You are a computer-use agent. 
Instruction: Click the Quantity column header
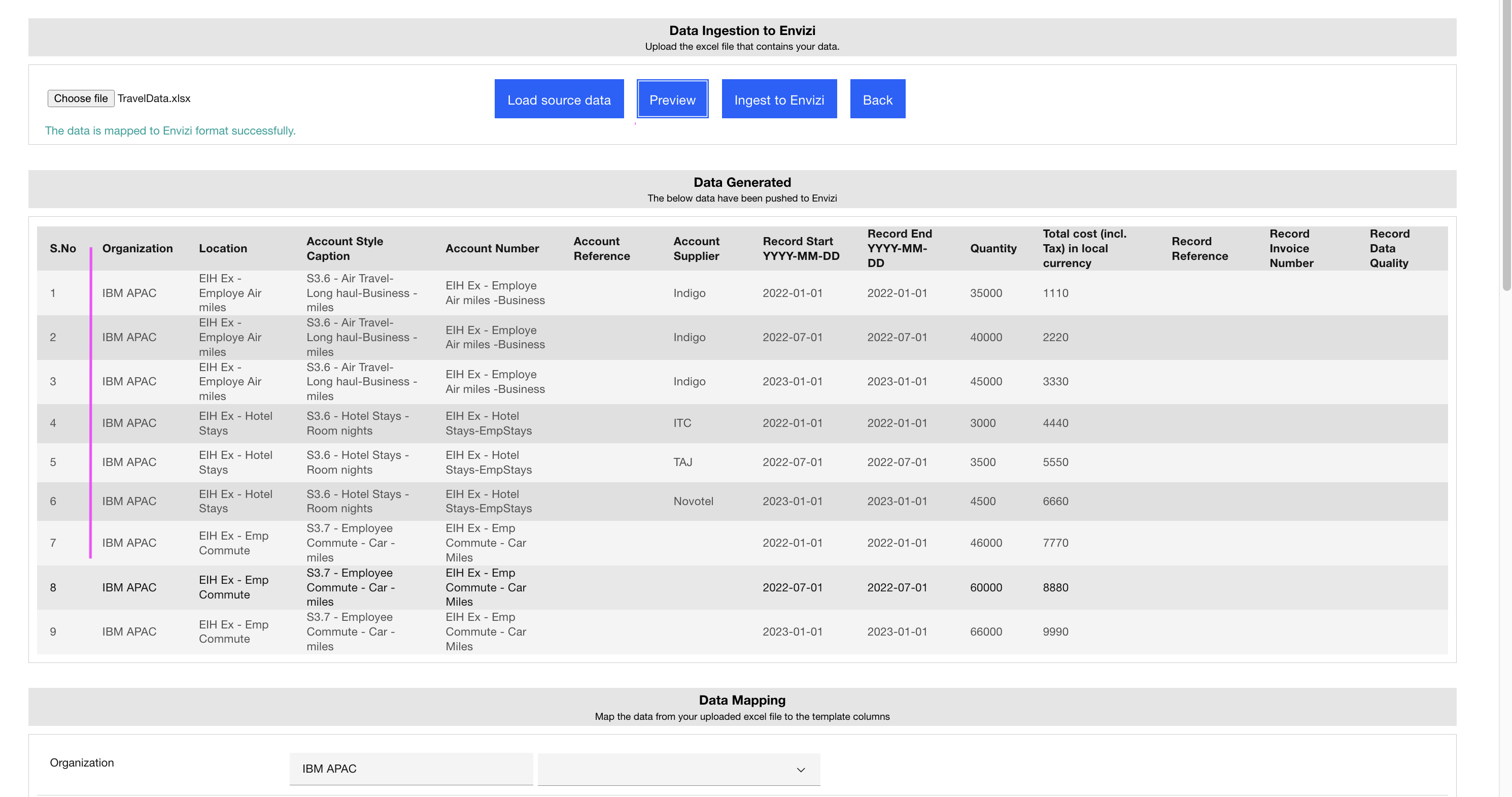tap(992, 248)
